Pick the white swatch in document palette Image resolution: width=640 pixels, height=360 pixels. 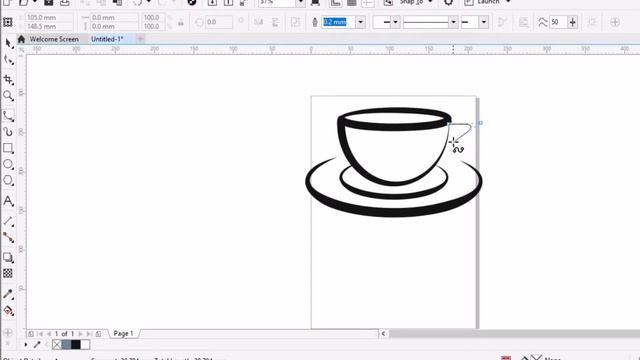[85, 344]
